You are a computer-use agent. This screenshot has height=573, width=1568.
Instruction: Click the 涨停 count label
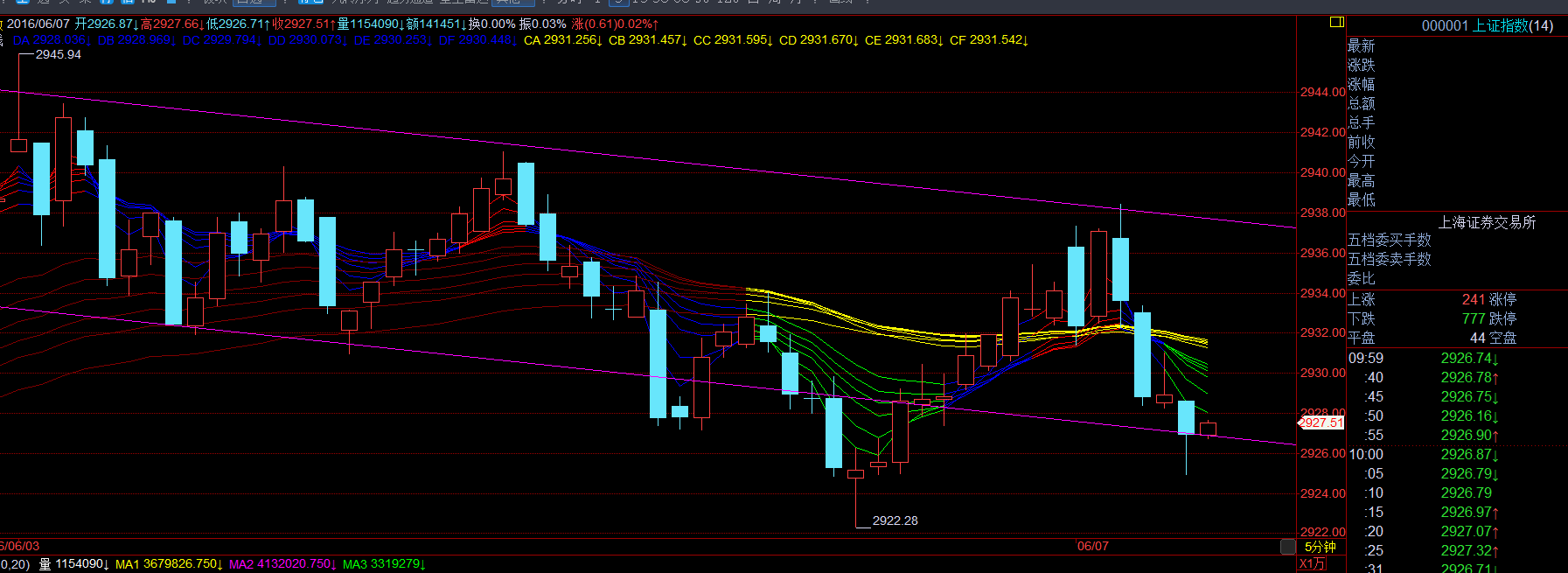click(1502, 299)
